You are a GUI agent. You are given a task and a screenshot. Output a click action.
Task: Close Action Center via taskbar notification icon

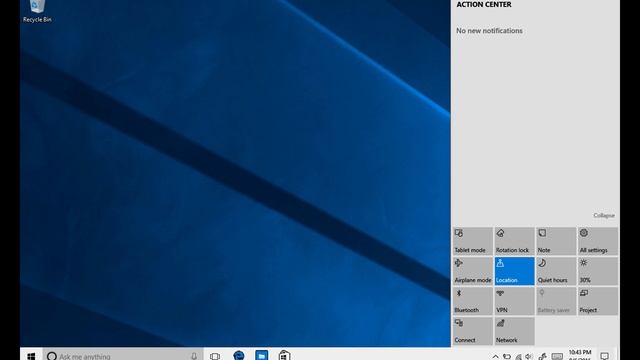(605, 356)
